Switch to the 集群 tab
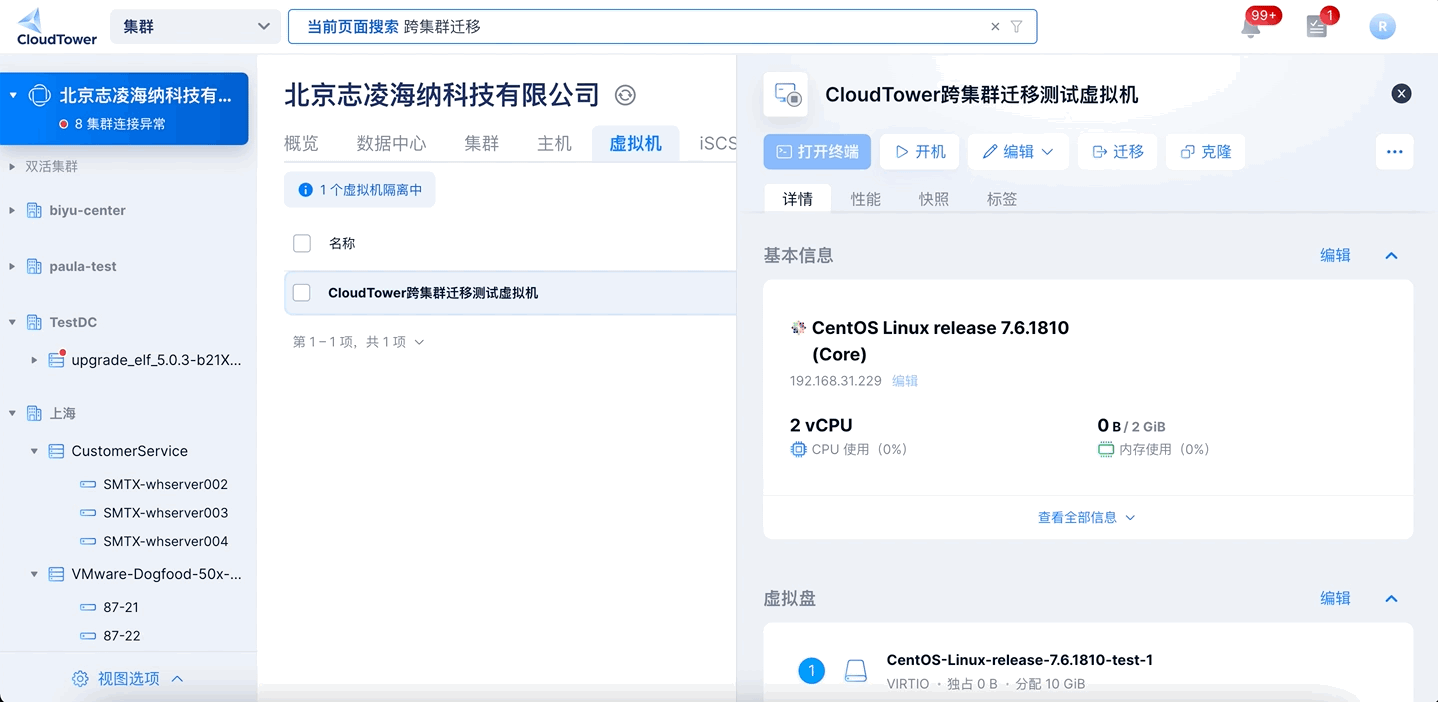 click(x=481, y=143)
